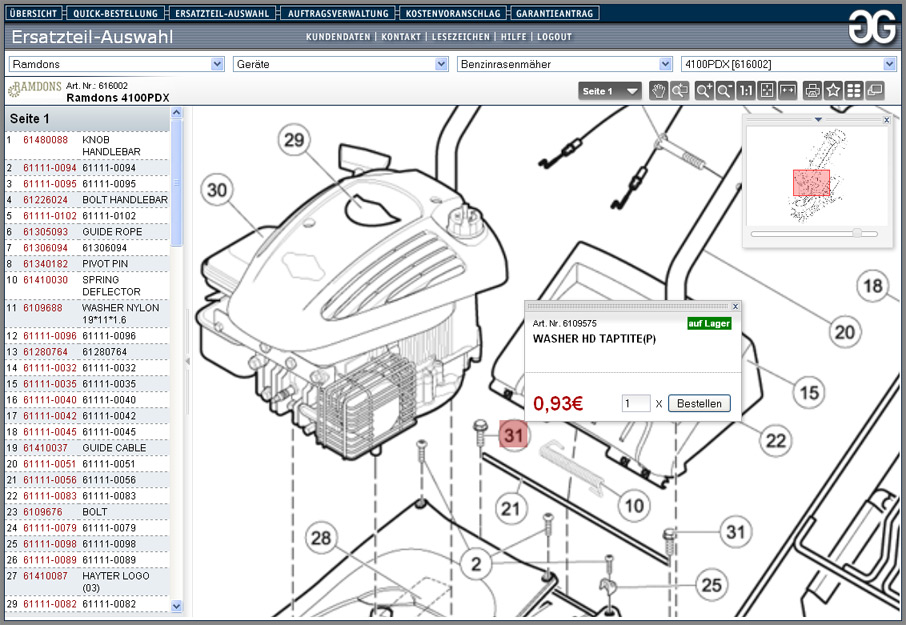Click the GG logo
This screenshot has width=906, height=625.
(872, 27)
